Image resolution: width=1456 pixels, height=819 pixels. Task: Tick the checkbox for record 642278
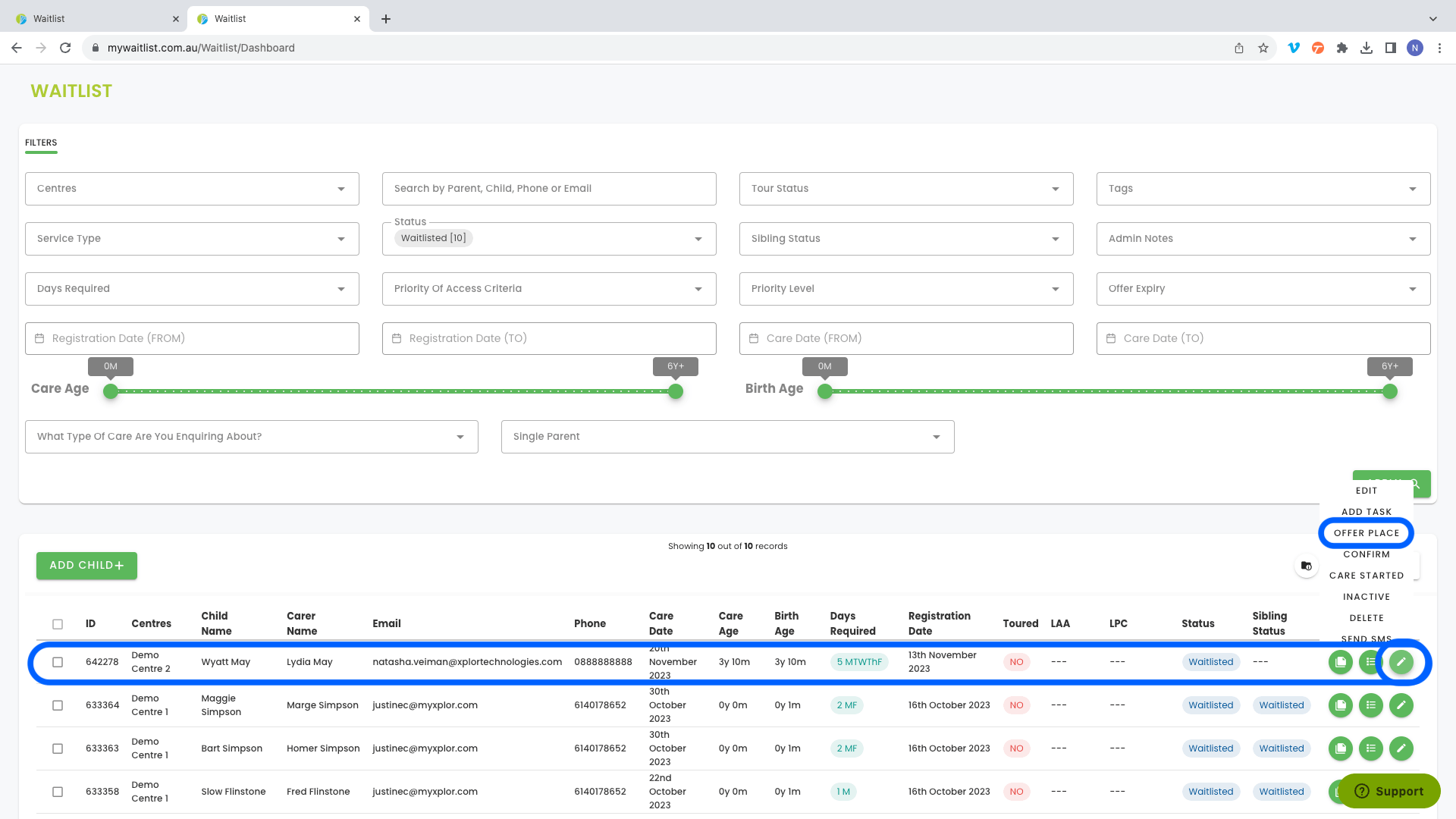[58, 662]
